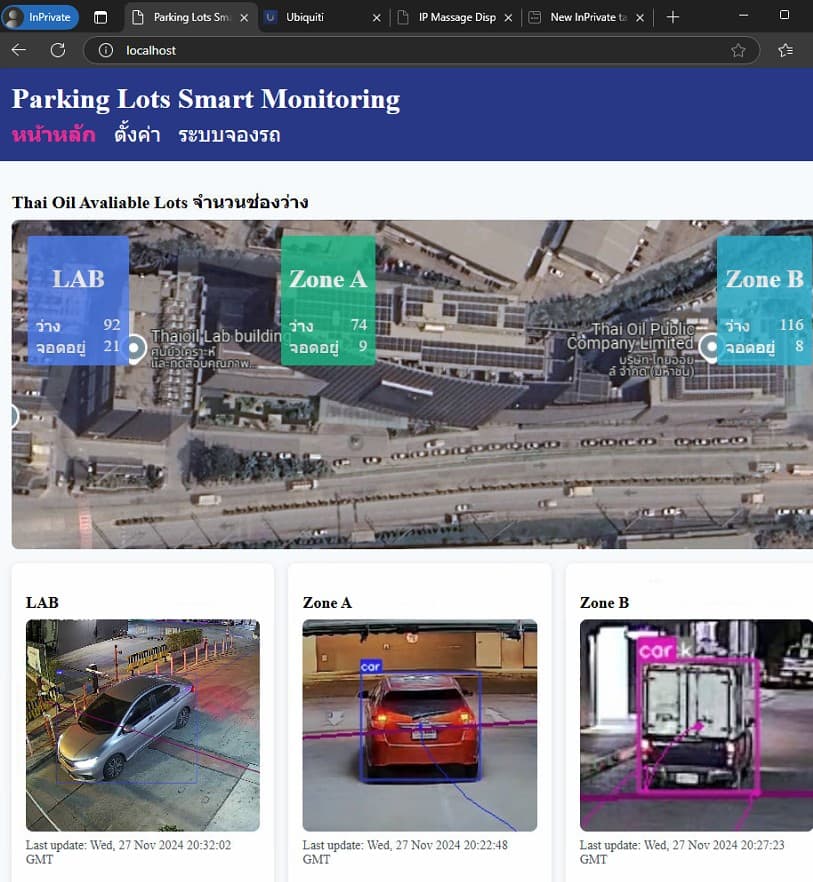The height and width of the screenshot is (882, 813).
Task: Click the Thaioil Lab building map pin
Action: pos(135,349)
